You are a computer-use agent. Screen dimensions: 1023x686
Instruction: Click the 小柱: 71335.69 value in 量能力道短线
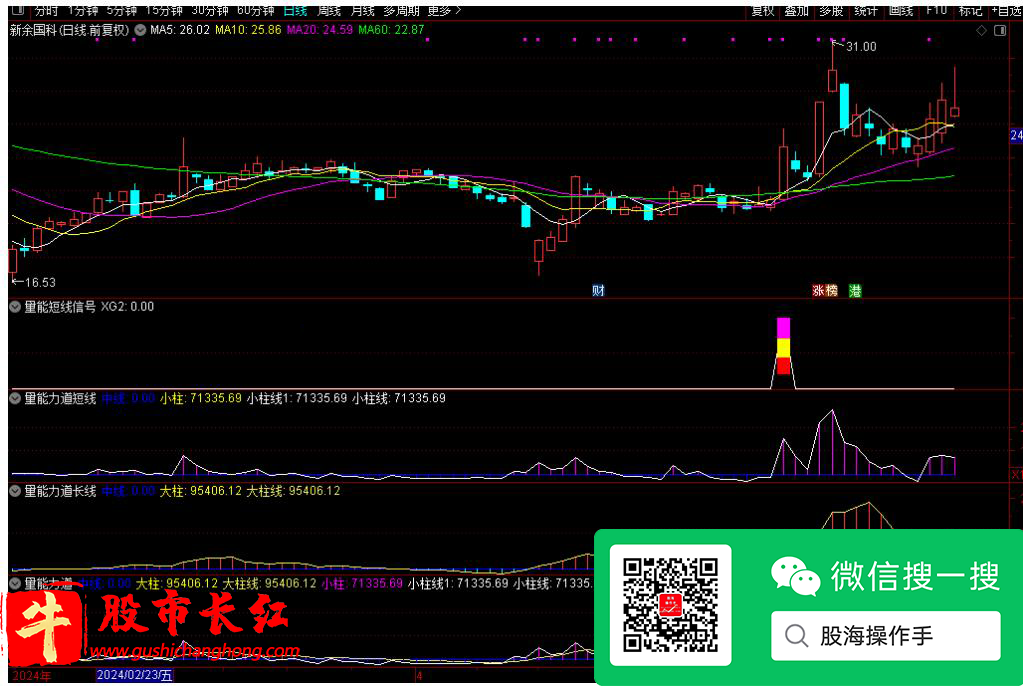click(x=201, y=398)
